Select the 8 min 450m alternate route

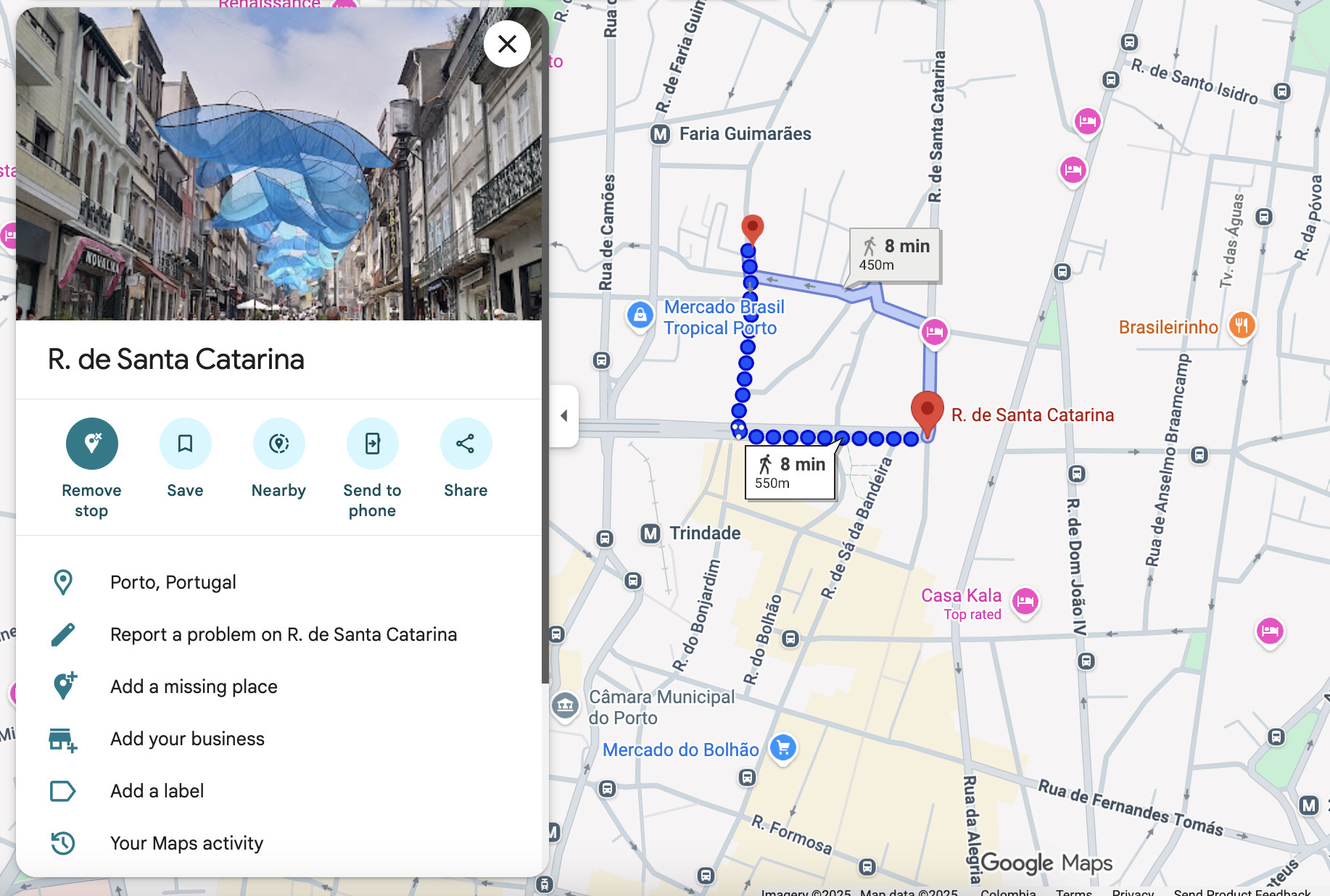click(x=895, y=255)
